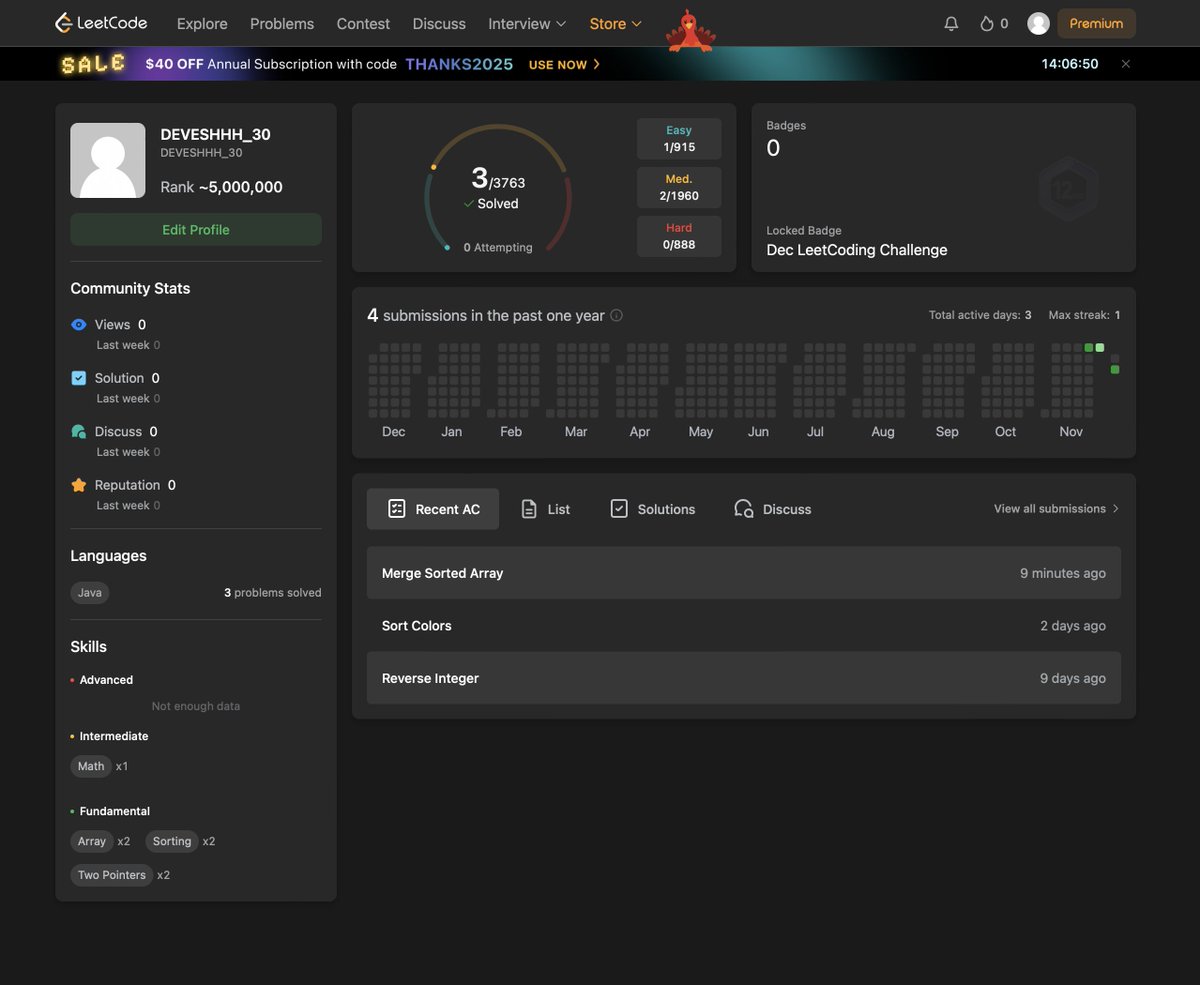Image resolution: width=1200 pixels, height=985 pixels.
Task: Click the Reputation star icon
Action: click(79, 485)
